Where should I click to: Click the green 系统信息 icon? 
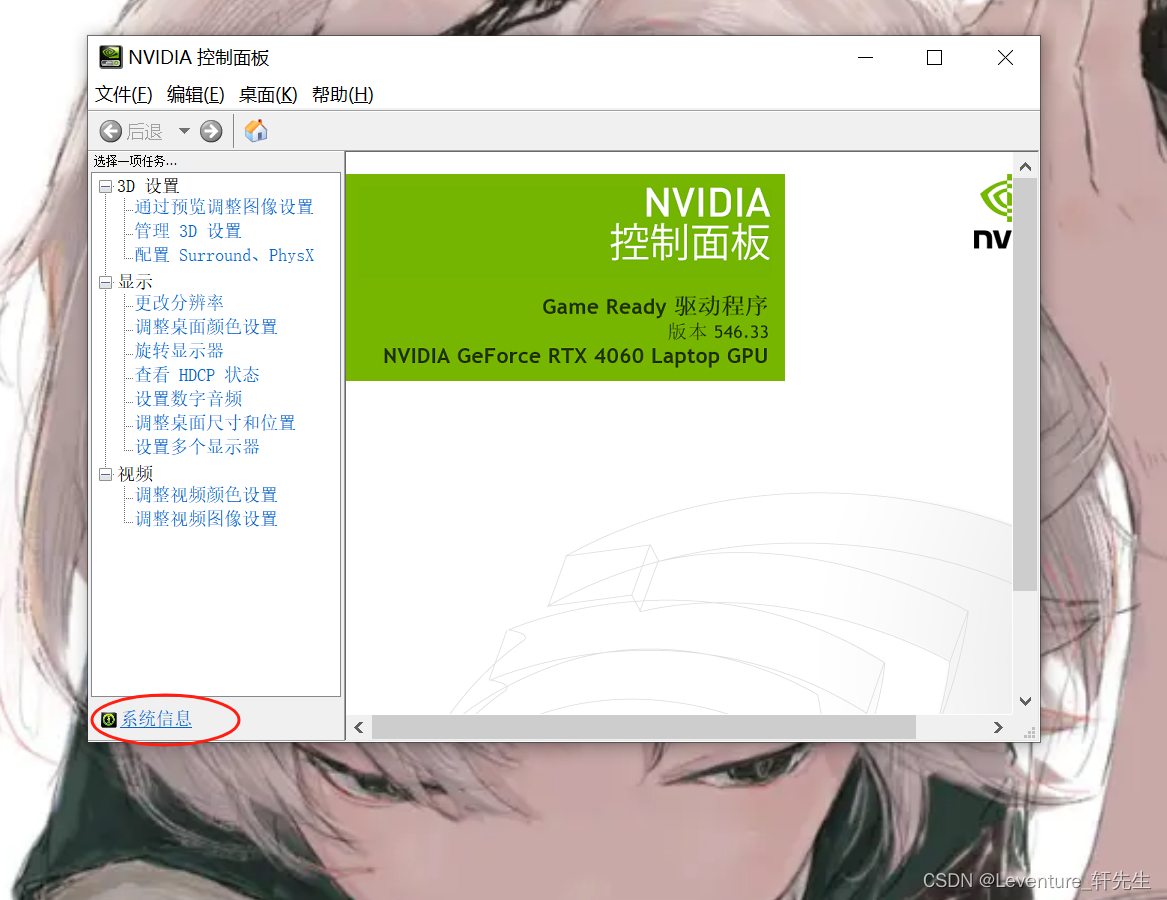109,719
